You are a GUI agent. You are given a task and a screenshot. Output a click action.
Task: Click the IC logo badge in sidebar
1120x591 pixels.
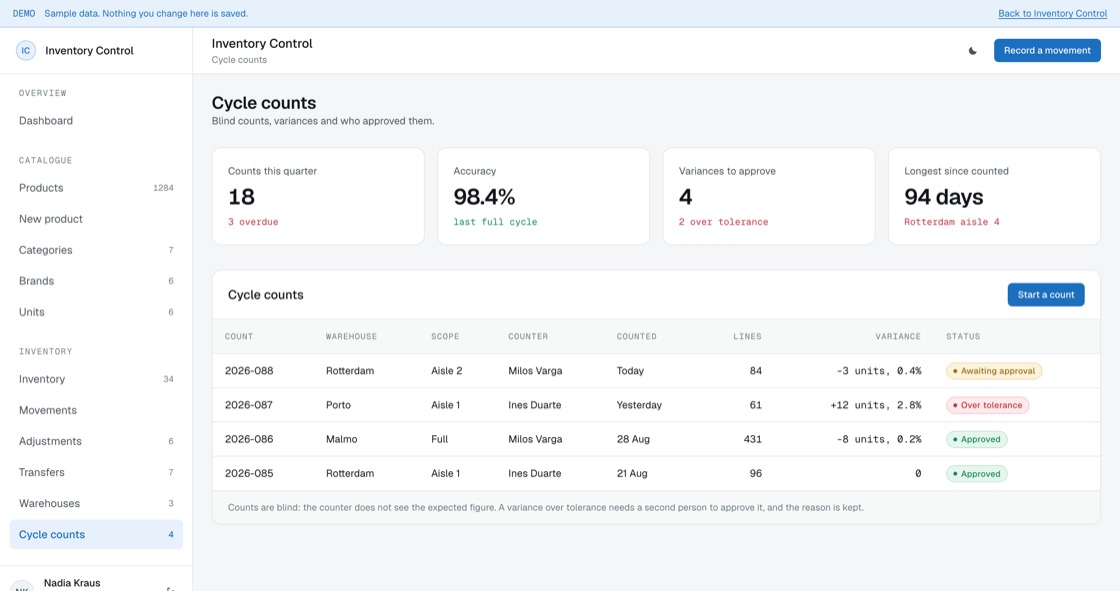[26, 51]
